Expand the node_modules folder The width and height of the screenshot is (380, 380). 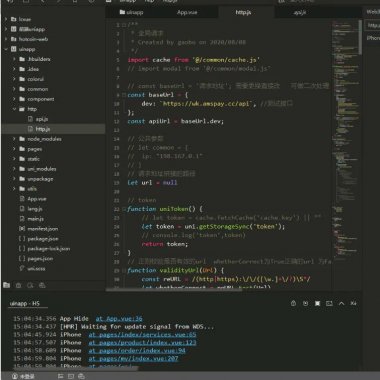[x=14, y=139]
